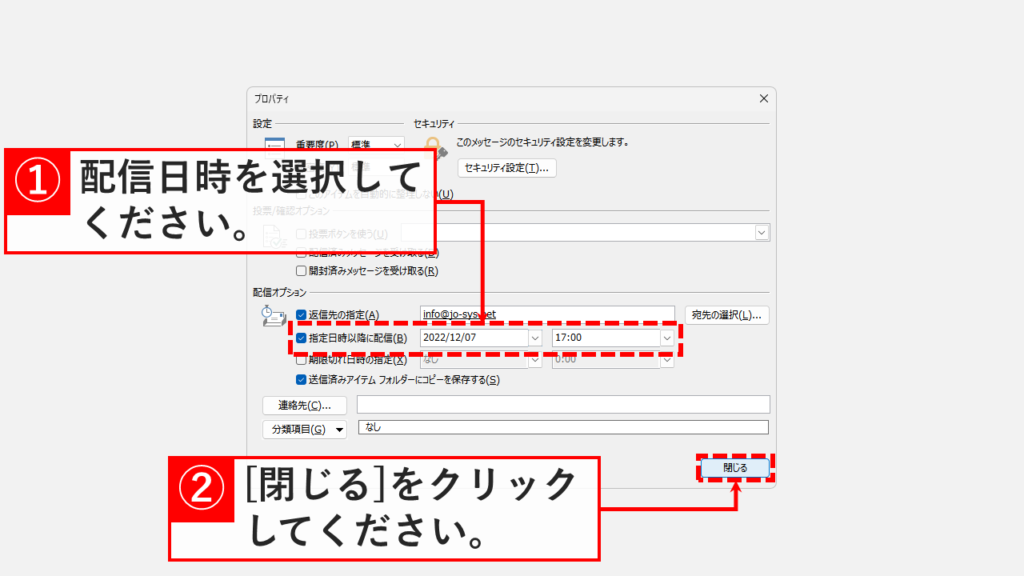Open the delivery time 17:00 dropdown

(x=666, y=338)
